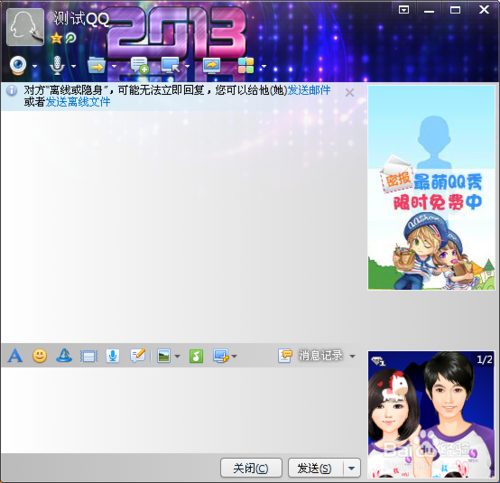This screenshot has width=500, height=483.
Task: Expand the applications dropdown arrow
Action: 264,66
